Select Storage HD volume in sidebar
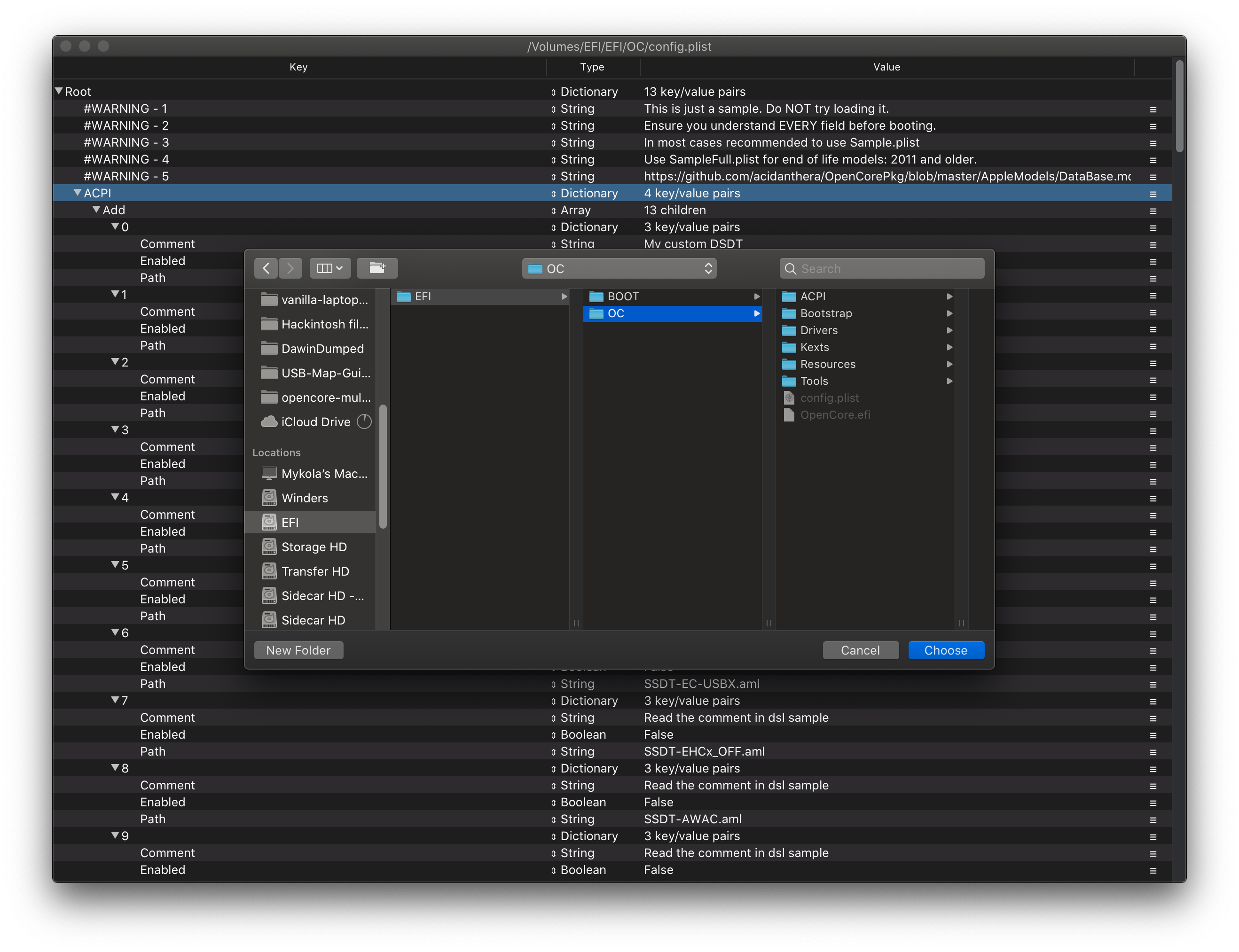Screen dimensions: 1239x952 [314, 547]
